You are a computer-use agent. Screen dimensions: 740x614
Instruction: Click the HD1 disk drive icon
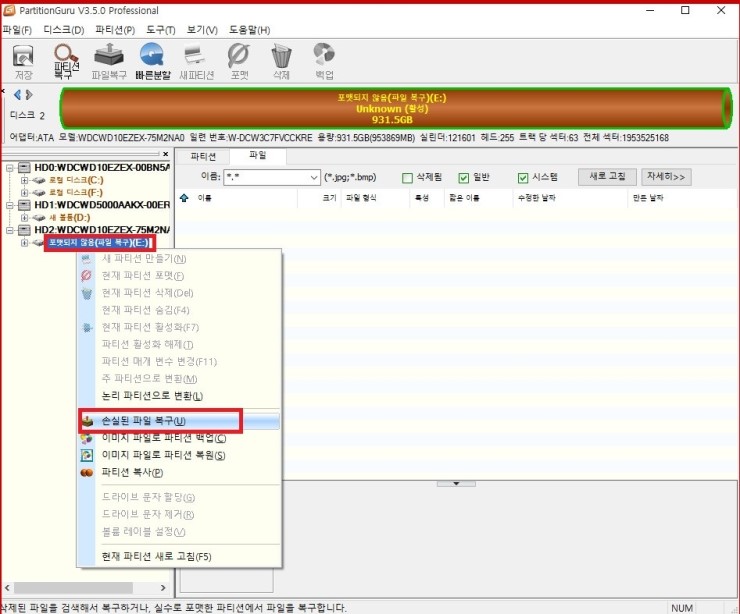25,205
